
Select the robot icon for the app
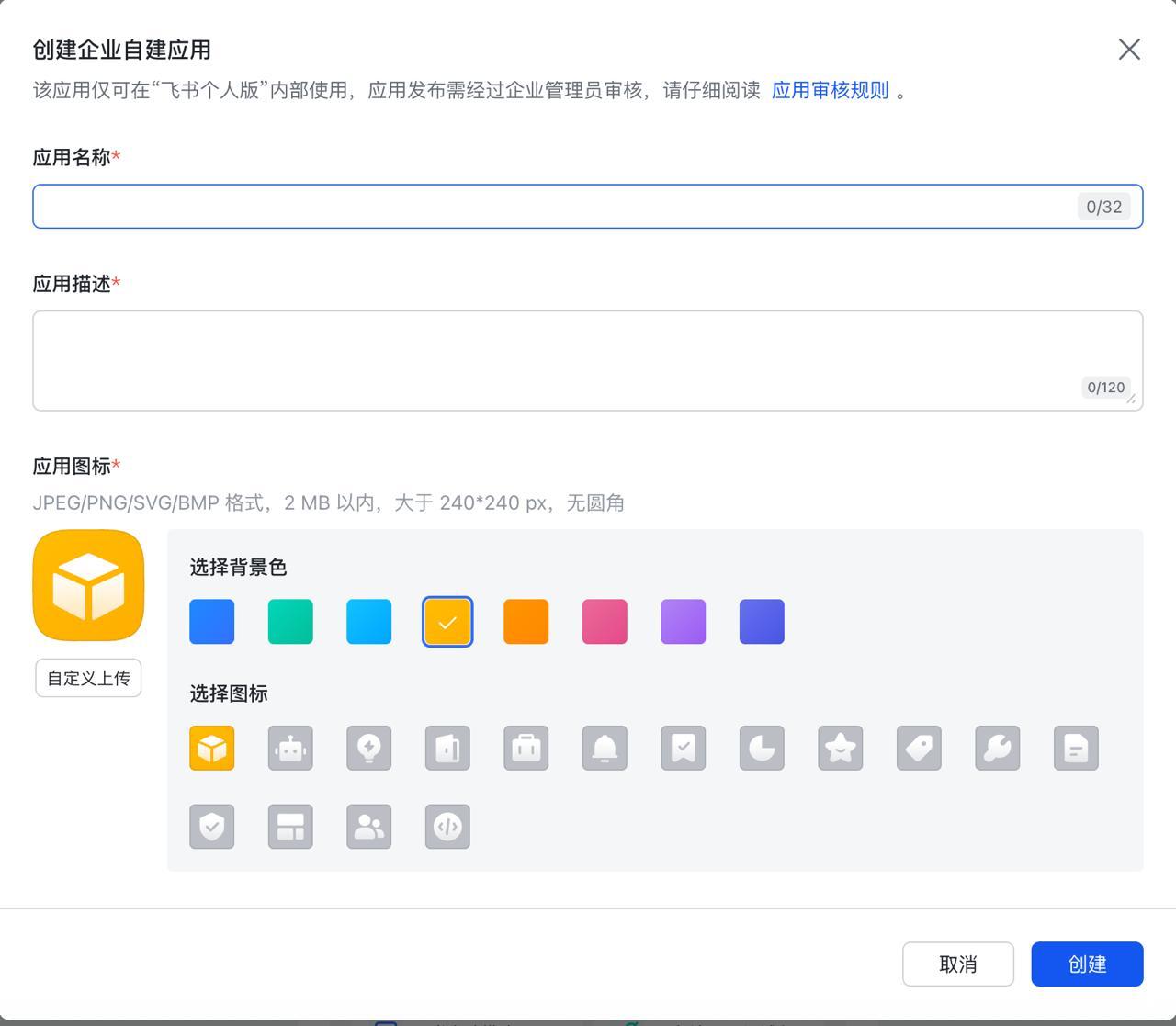tap(290, 749)
